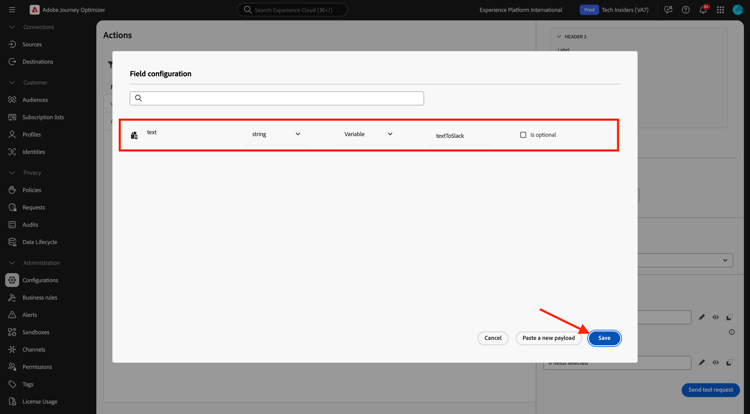Open the Prod Tech Insiders sandbox selector
750x414 pixels.
click(614, 10)
